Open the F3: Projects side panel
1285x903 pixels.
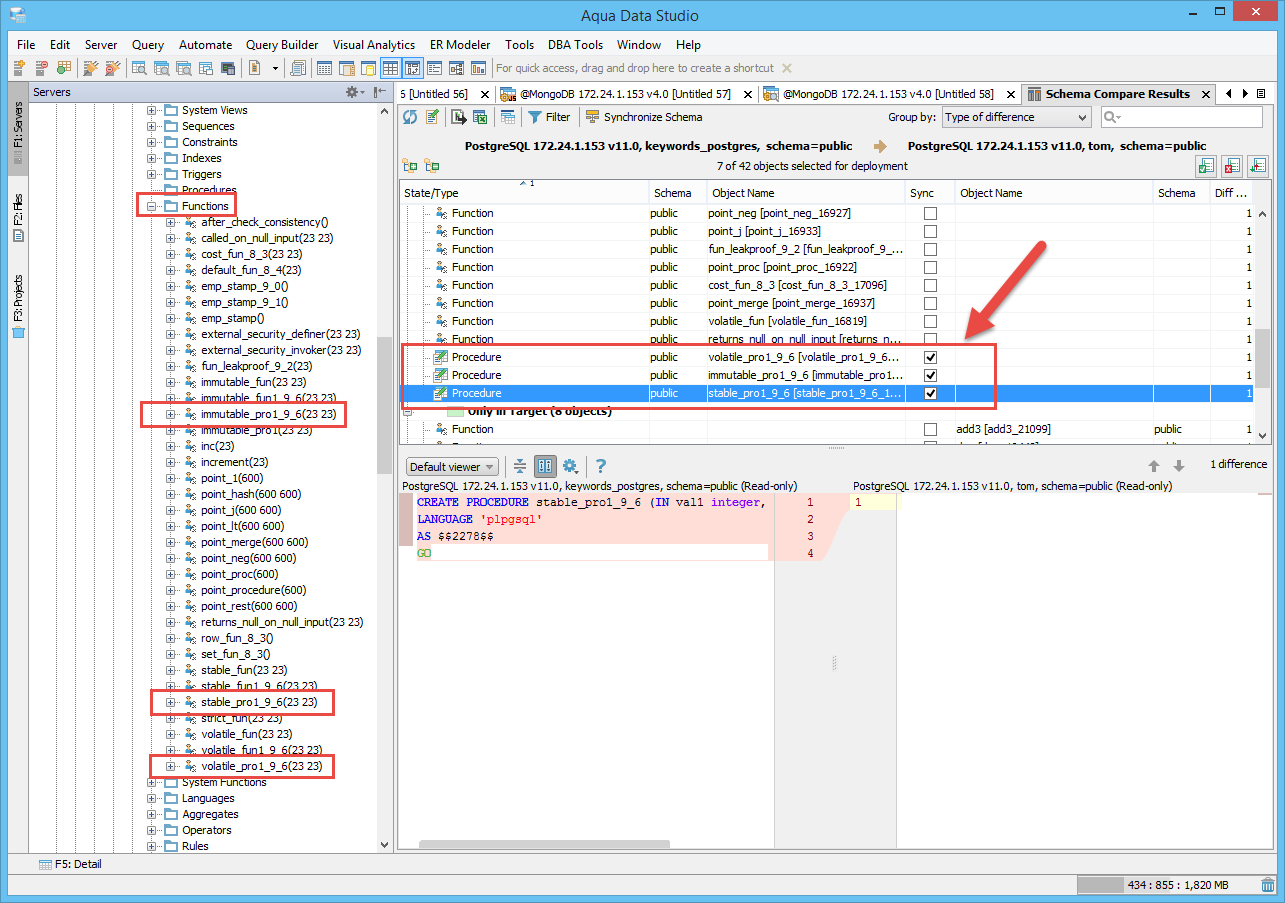[x=19, y=306]
